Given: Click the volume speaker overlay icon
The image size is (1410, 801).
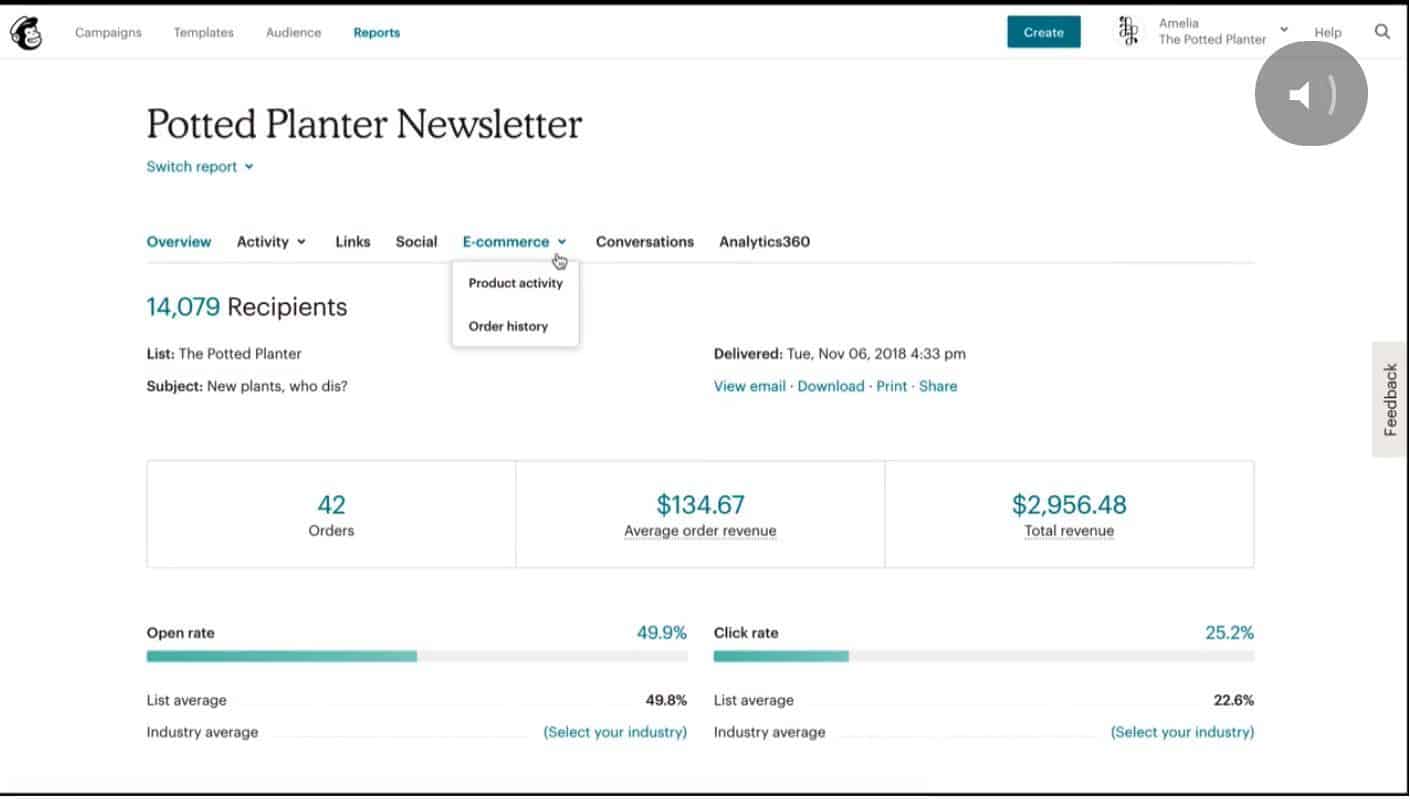Looking at the screenshot, I should click(1310, 95).
